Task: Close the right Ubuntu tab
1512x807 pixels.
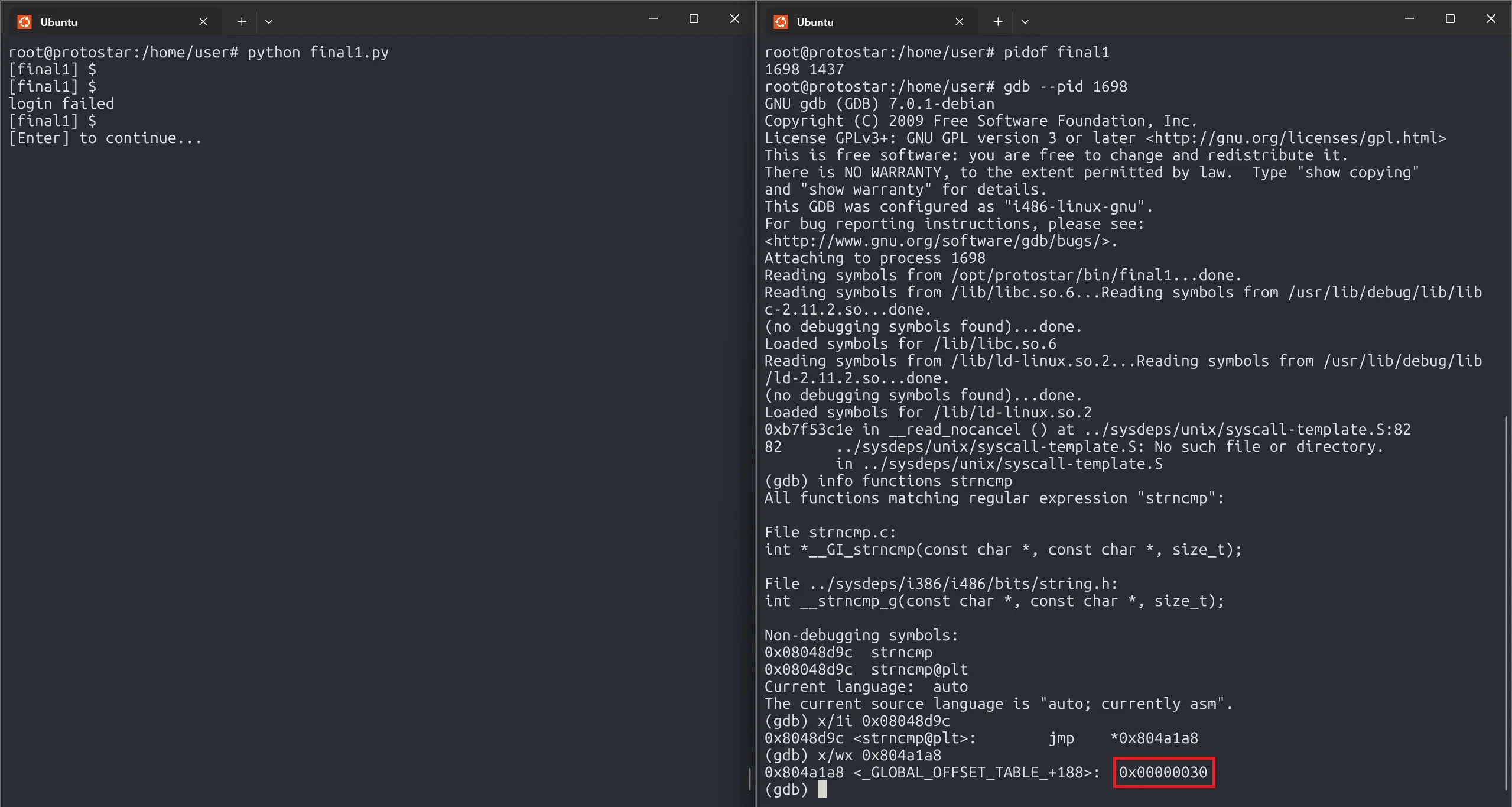Action: 959,22
